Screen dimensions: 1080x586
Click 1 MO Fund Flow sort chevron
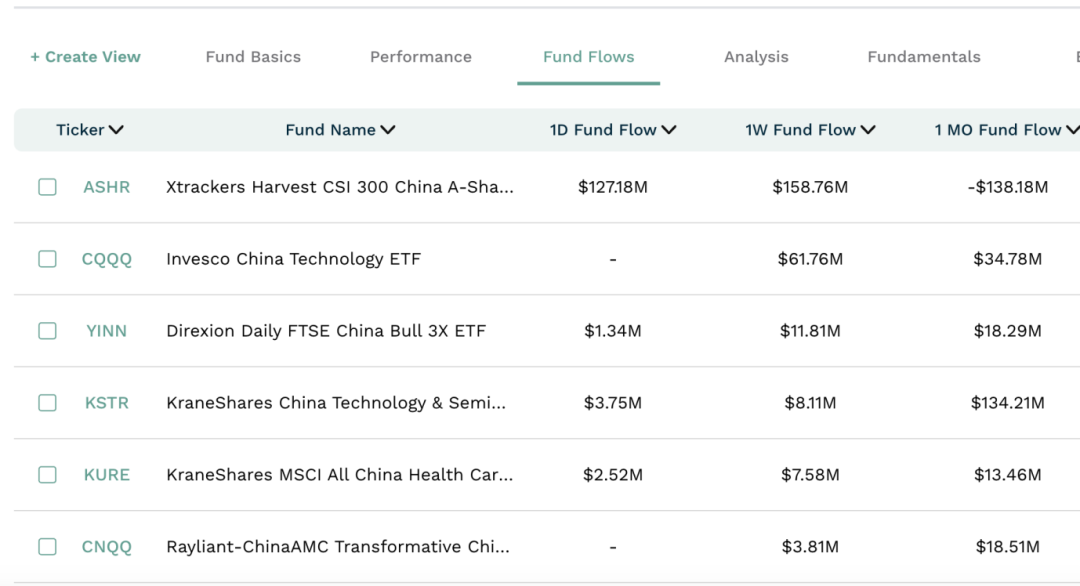[1072, 130]
